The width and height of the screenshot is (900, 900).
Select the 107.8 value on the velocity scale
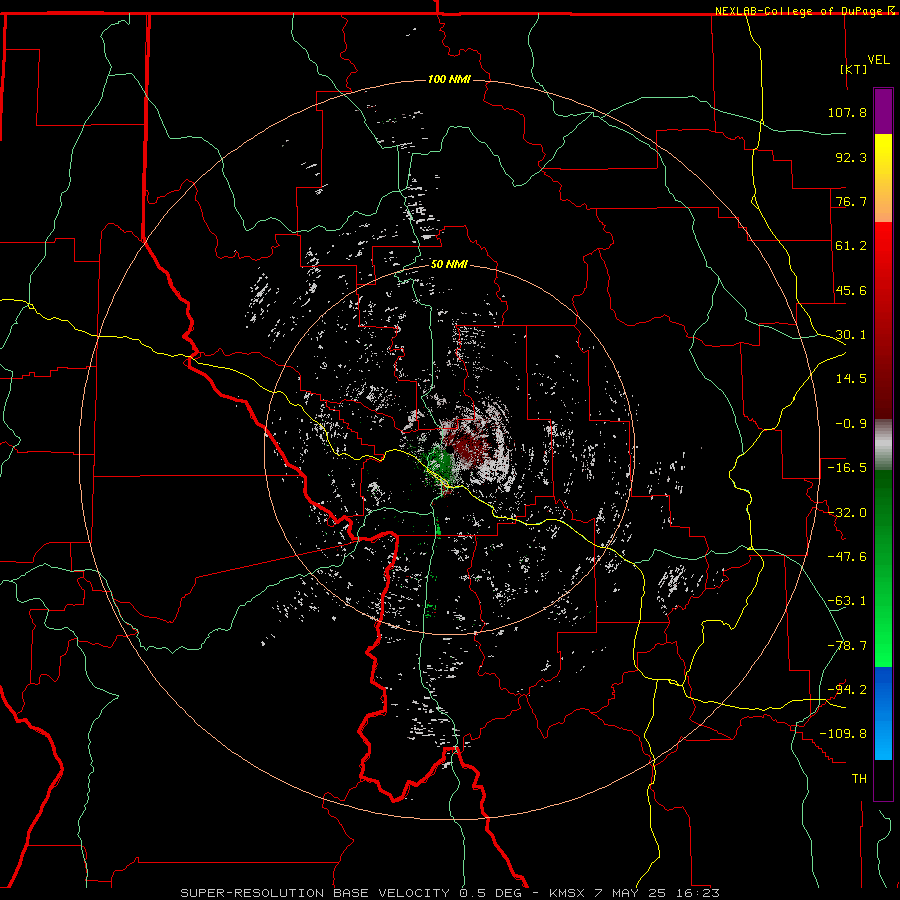[x=847, y=112]
